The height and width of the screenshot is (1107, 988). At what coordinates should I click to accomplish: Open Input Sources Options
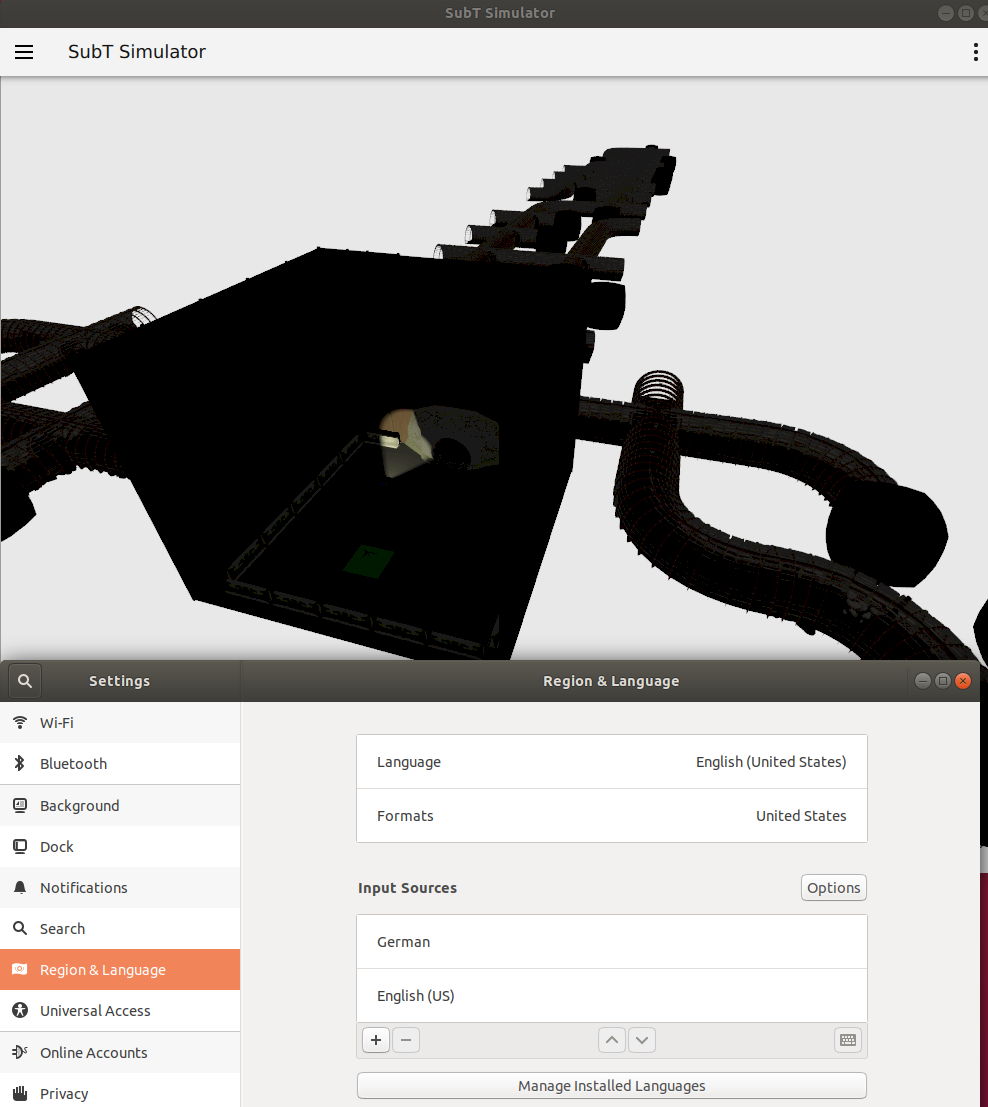833,887
